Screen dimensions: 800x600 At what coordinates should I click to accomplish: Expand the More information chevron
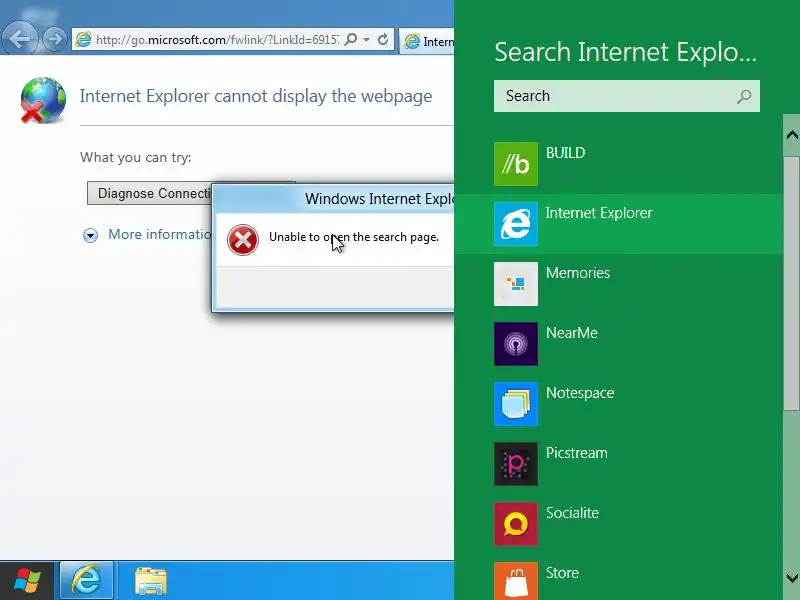[90, 235]
